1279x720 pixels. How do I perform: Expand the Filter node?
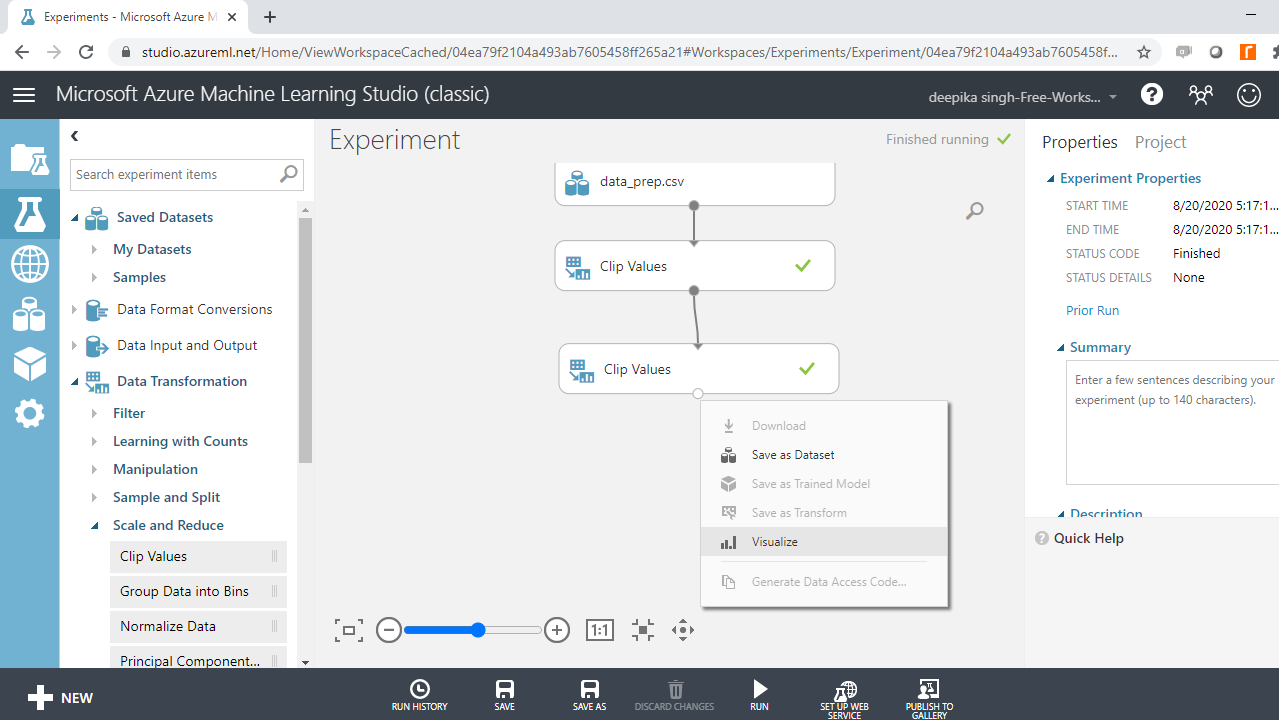tap(94, 413)
